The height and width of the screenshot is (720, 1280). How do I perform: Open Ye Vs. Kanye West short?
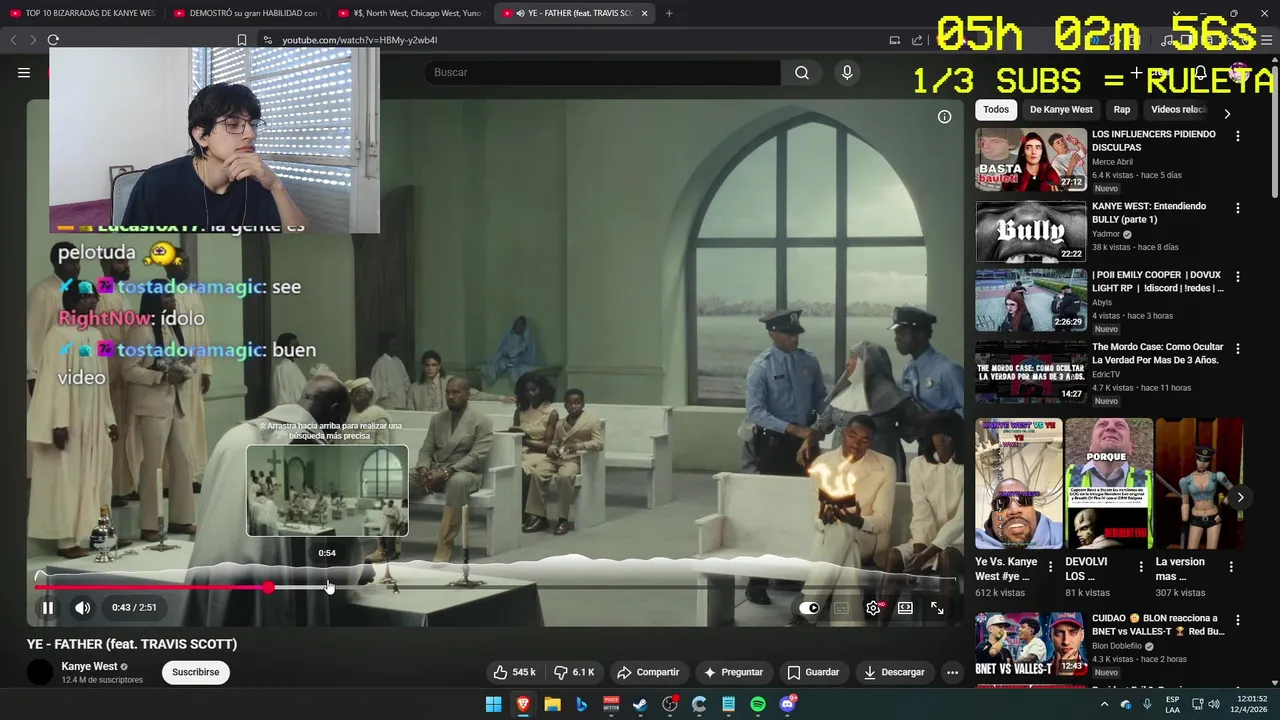pos(1019,483)
